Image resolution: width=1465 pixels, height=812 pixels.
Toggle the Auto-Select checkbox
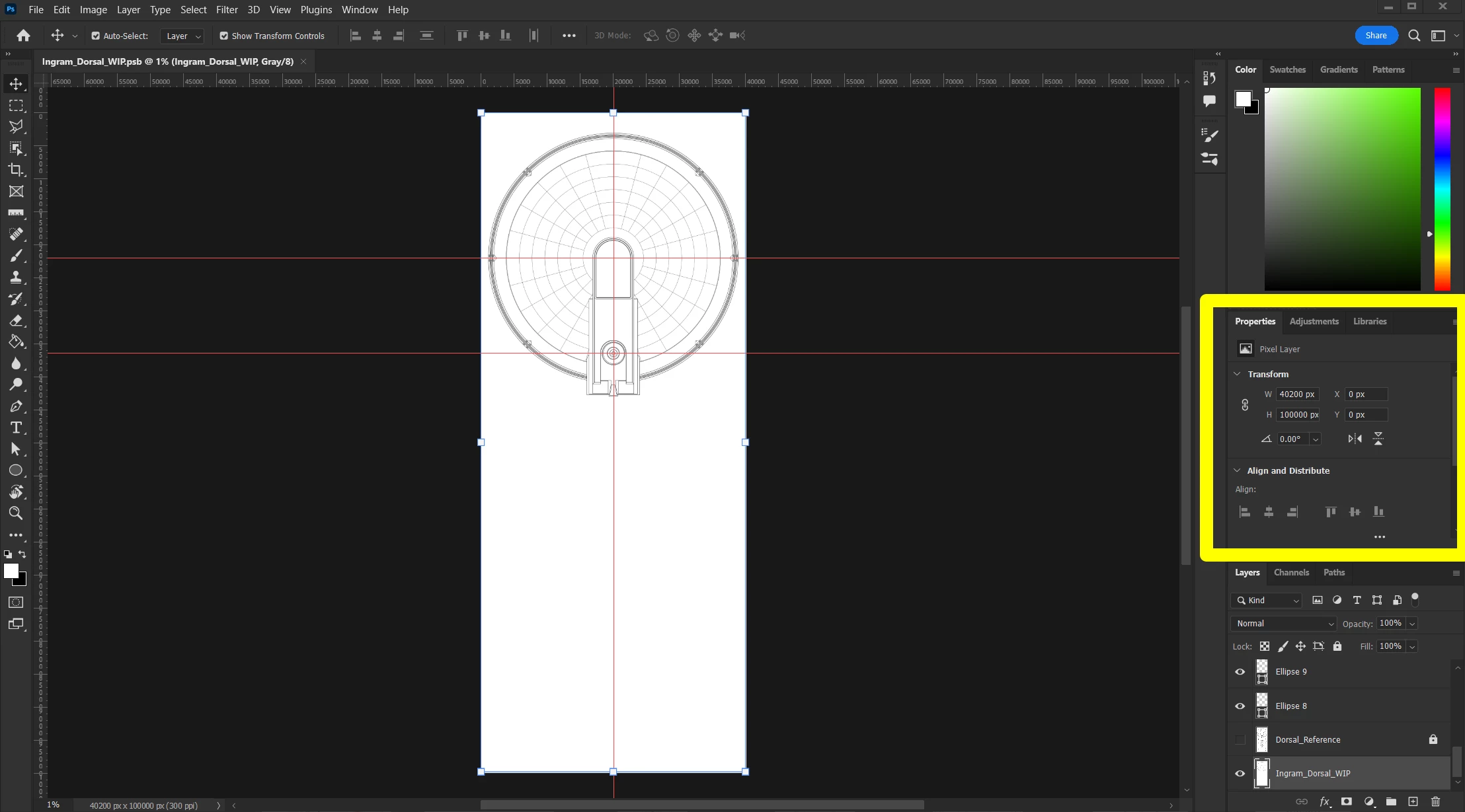click(96, 36)
